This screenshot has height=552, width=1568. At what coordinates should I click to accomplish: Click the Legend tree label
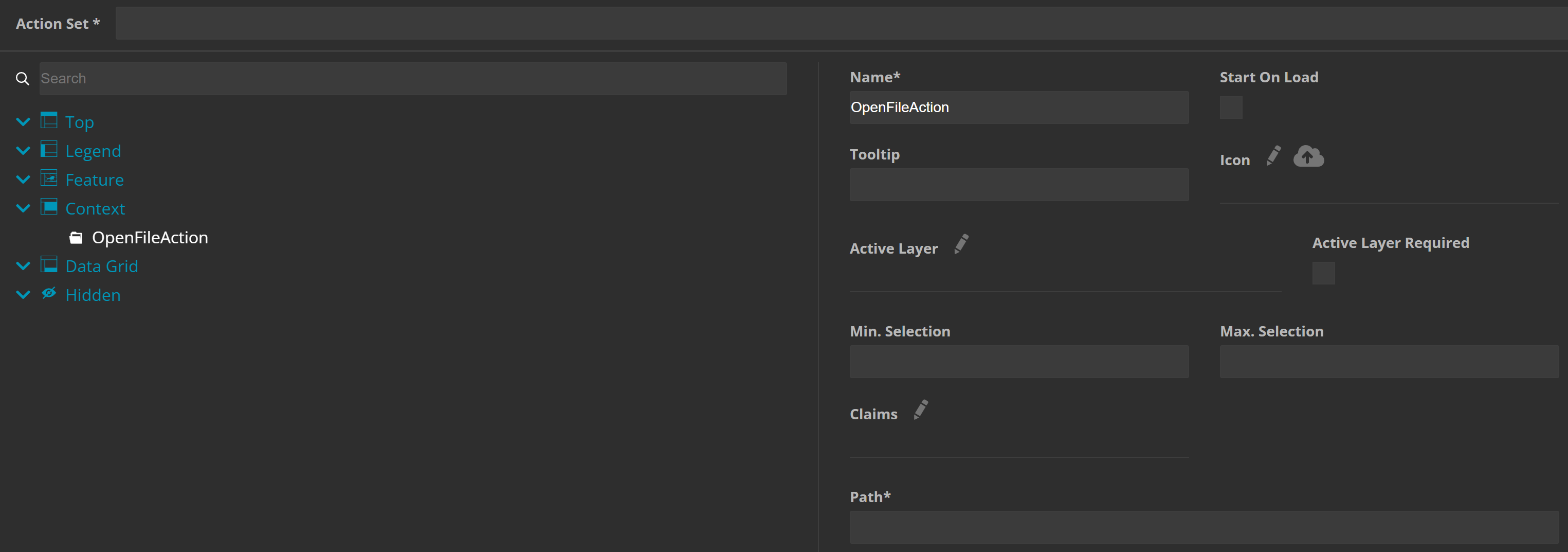(x=93, y=151)
